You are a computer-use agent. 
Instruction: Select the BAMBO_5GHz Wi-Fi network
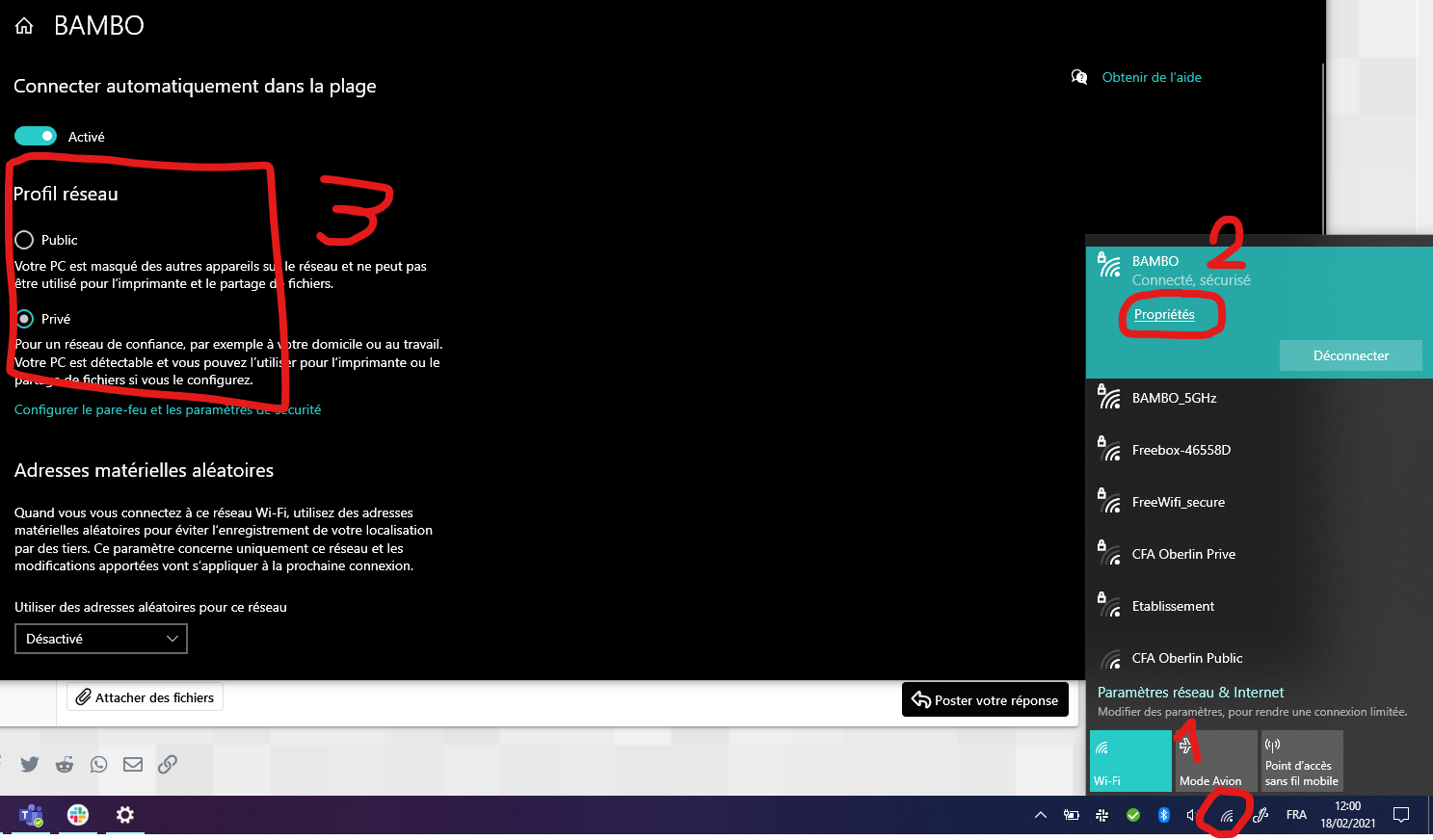point(1259,398)
